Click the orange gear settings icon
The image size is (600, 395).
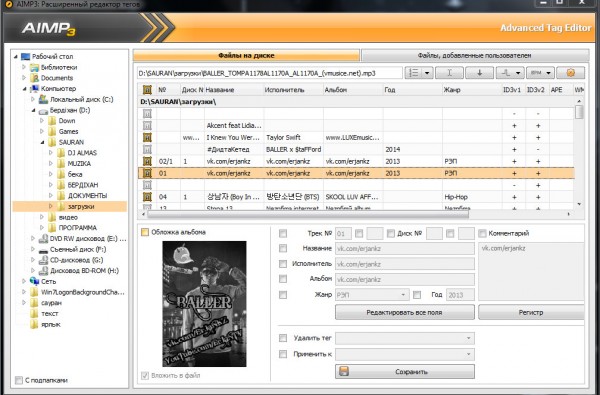point(571,73)
